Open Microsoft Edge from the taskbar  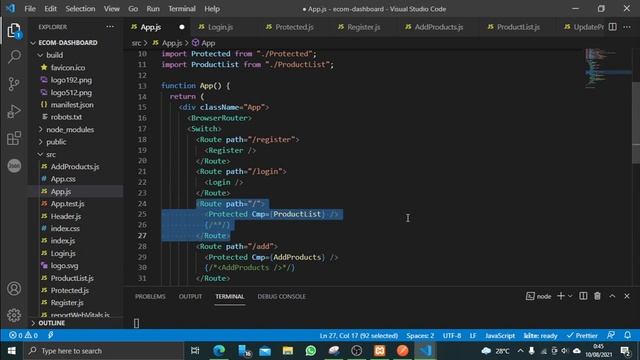click(219, 351)
